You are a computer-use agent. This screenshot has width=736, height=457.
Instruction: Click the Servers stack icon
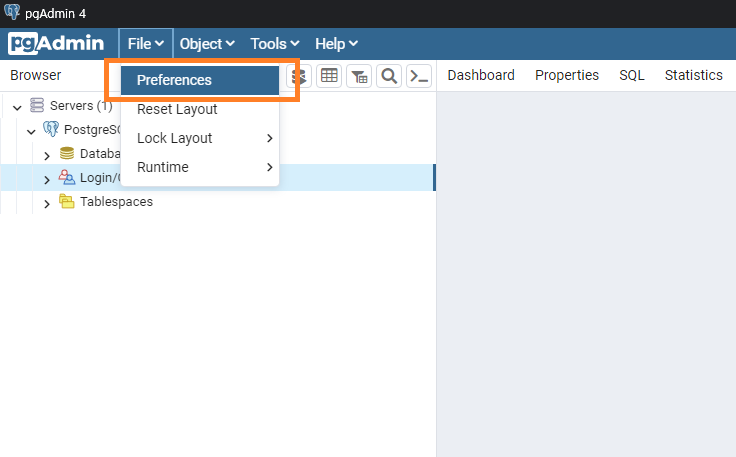37,105
